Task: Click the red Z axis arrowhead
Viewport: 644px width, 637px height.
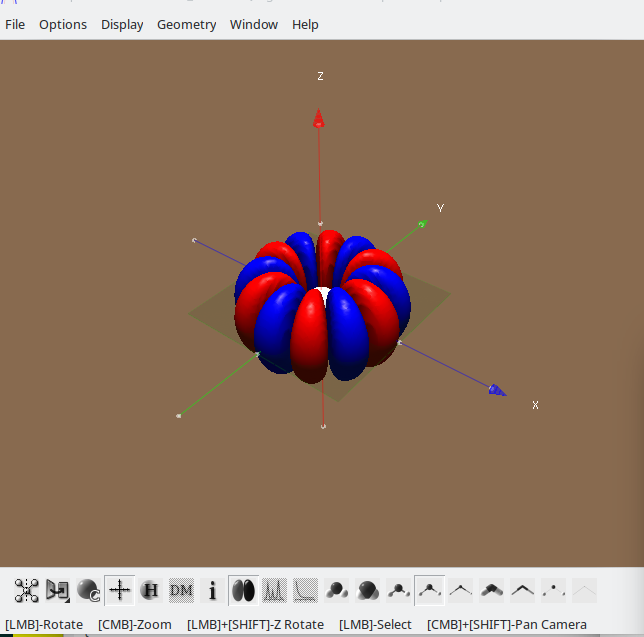Action: 319,120
